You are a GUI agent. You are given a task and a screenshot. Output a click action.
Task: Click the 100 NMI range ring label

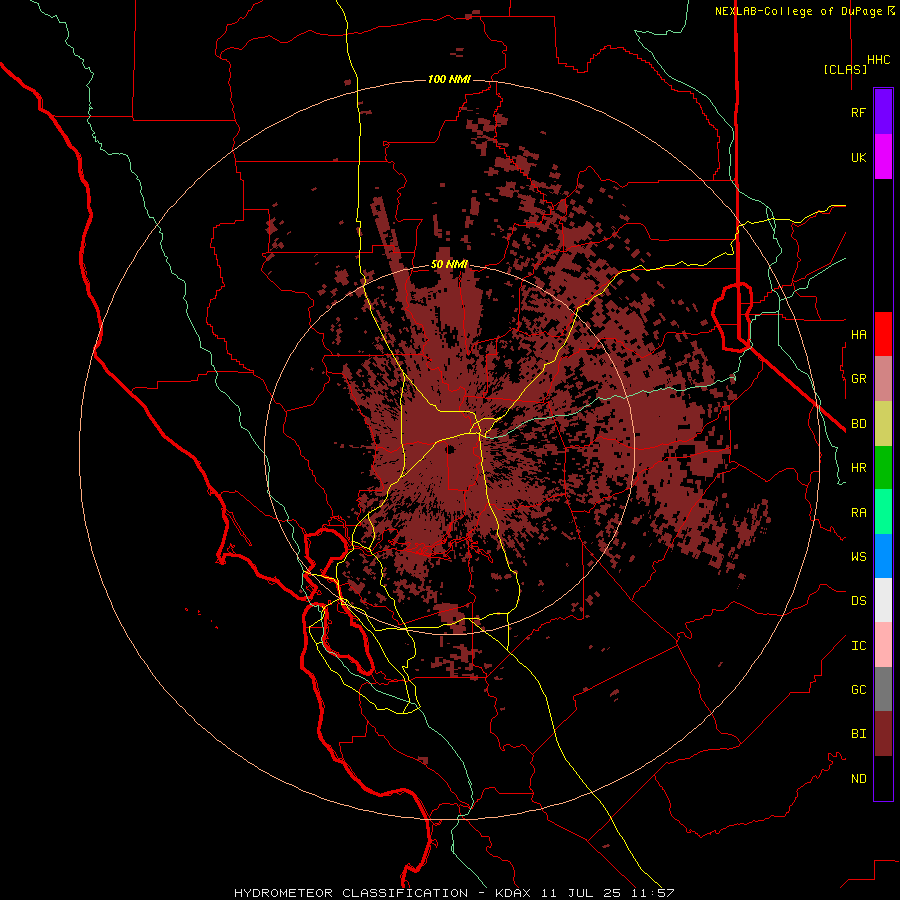point(449,79)
